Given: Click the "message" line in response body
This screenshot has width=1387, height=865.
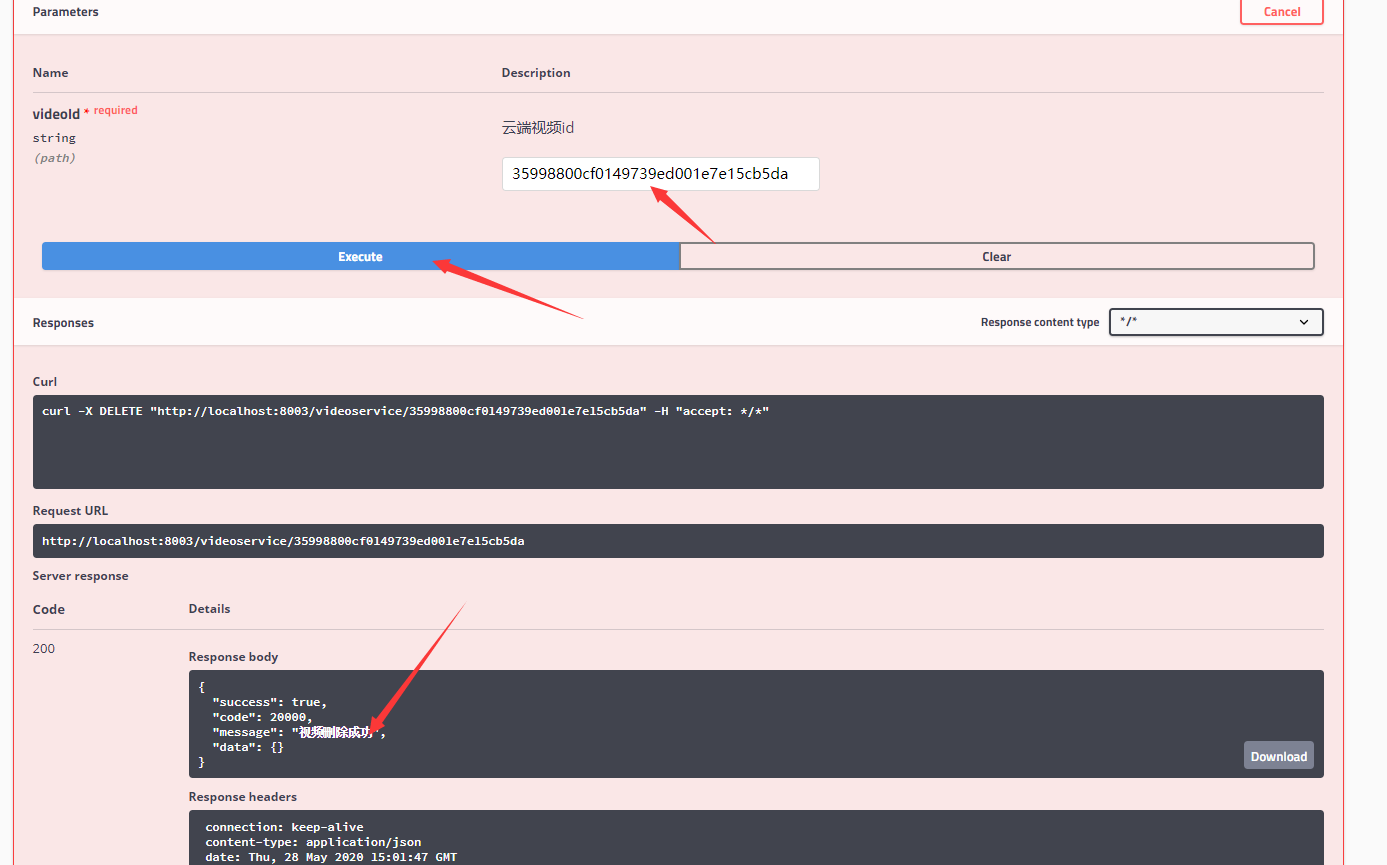Looking at the screenshot, I should pos(299,732).
